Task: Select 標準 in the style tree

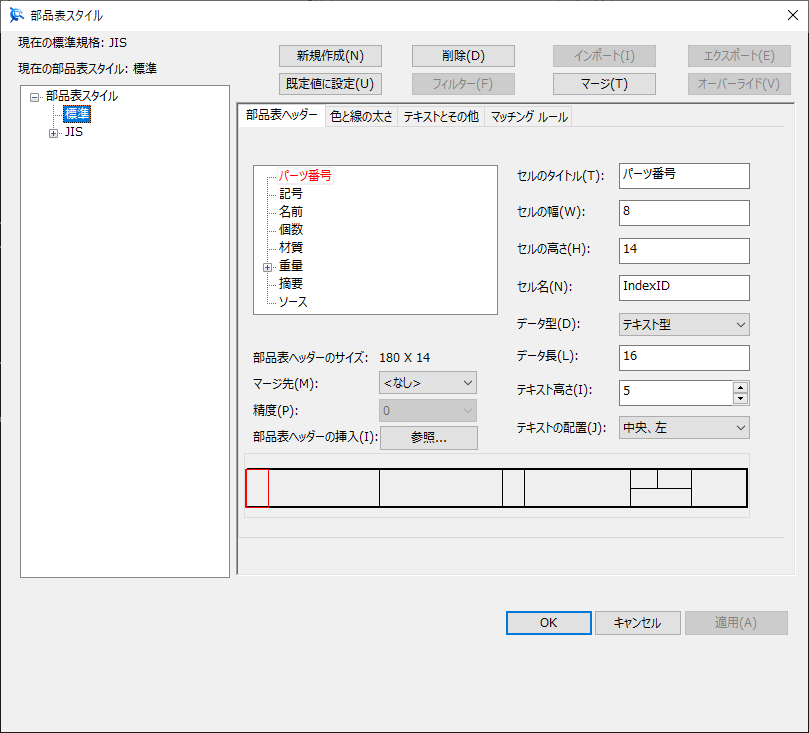Action: tap(76, 113)
